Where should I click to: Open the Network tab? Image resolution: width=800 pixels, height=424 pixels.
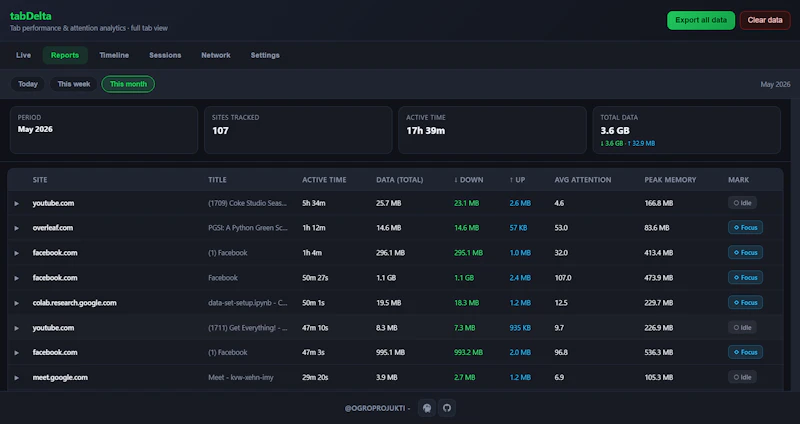click(216, 55)
